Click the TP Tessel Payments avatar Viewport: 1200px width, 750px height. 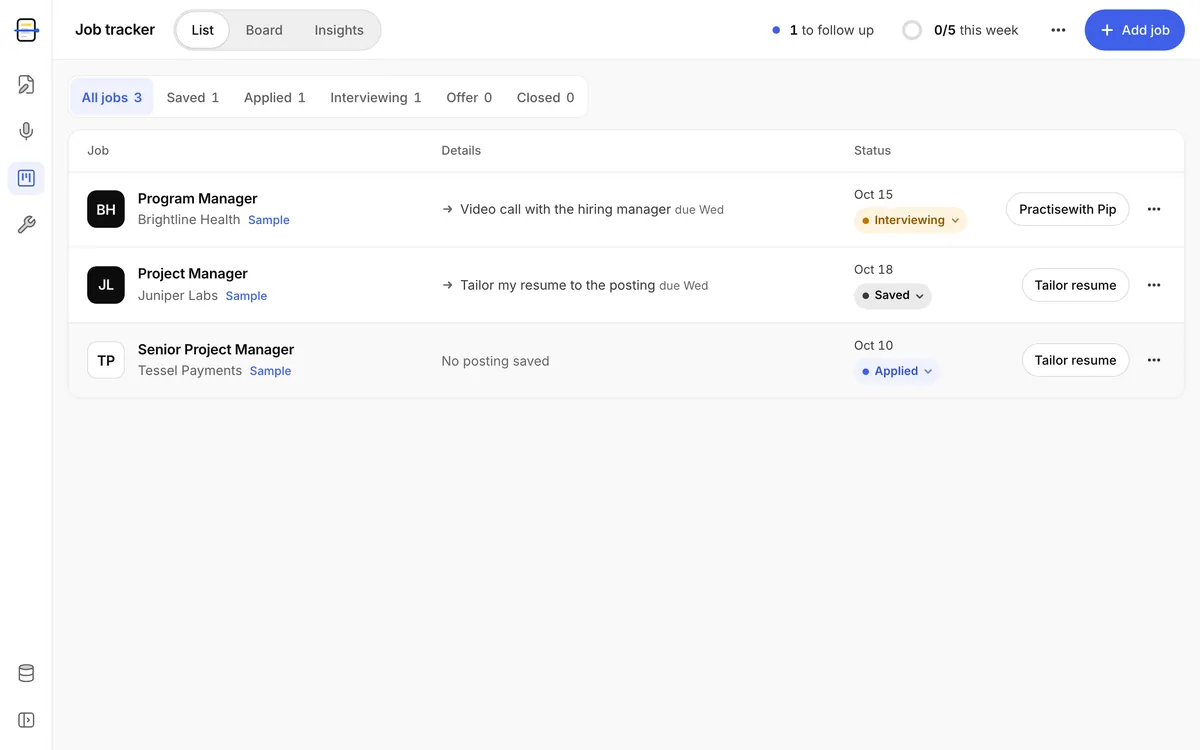(x=106, y=360)
